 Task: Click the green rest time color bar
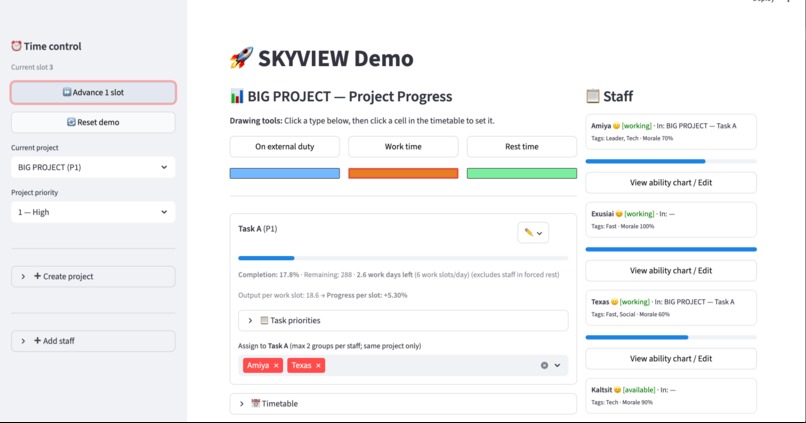tap(522, 173)
